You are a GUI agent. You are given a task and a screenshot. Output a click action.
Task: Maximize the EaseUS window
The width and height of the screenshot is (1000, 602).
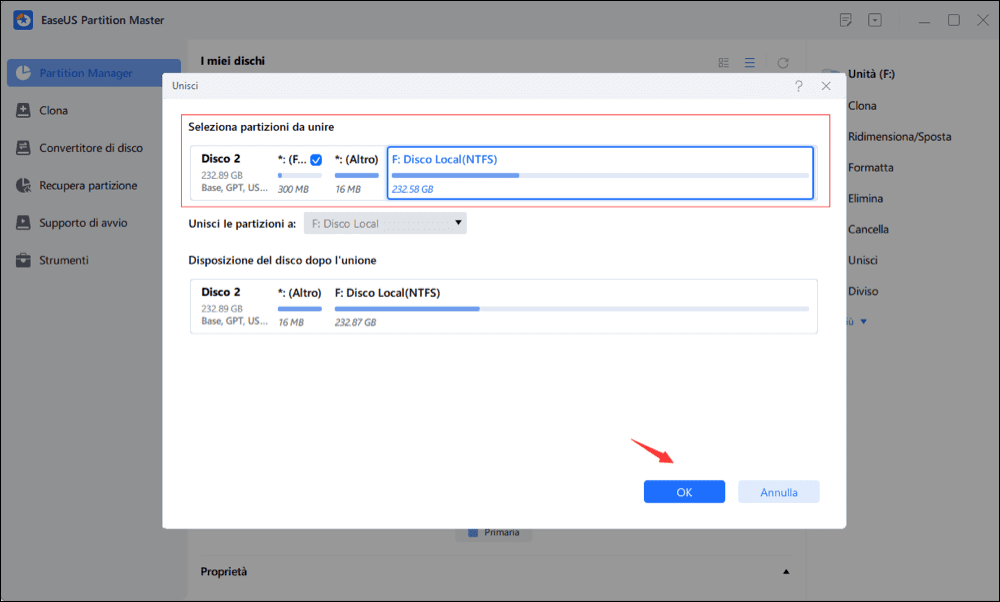tap(953, 20)
